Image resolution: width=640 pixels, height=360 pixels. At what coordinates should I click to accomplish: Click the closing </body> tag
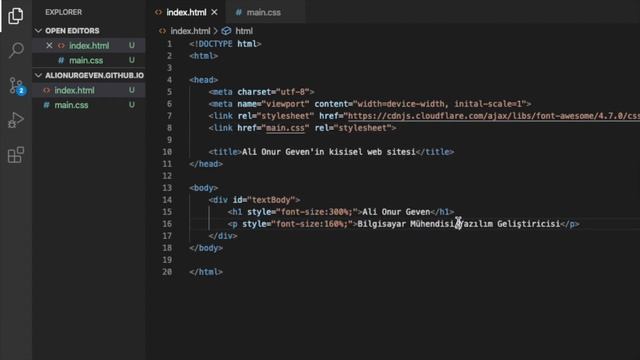point(206,248)
